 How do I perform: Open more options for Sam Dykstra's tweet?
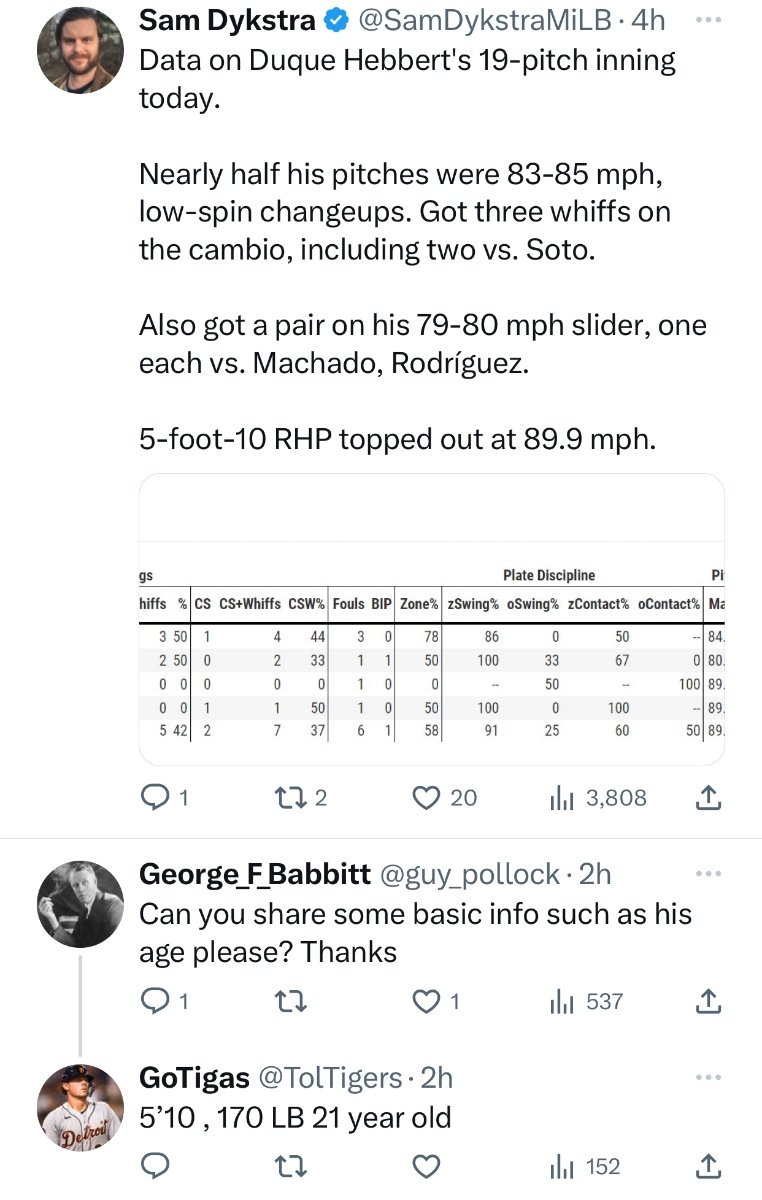click(x=707, y=19)
